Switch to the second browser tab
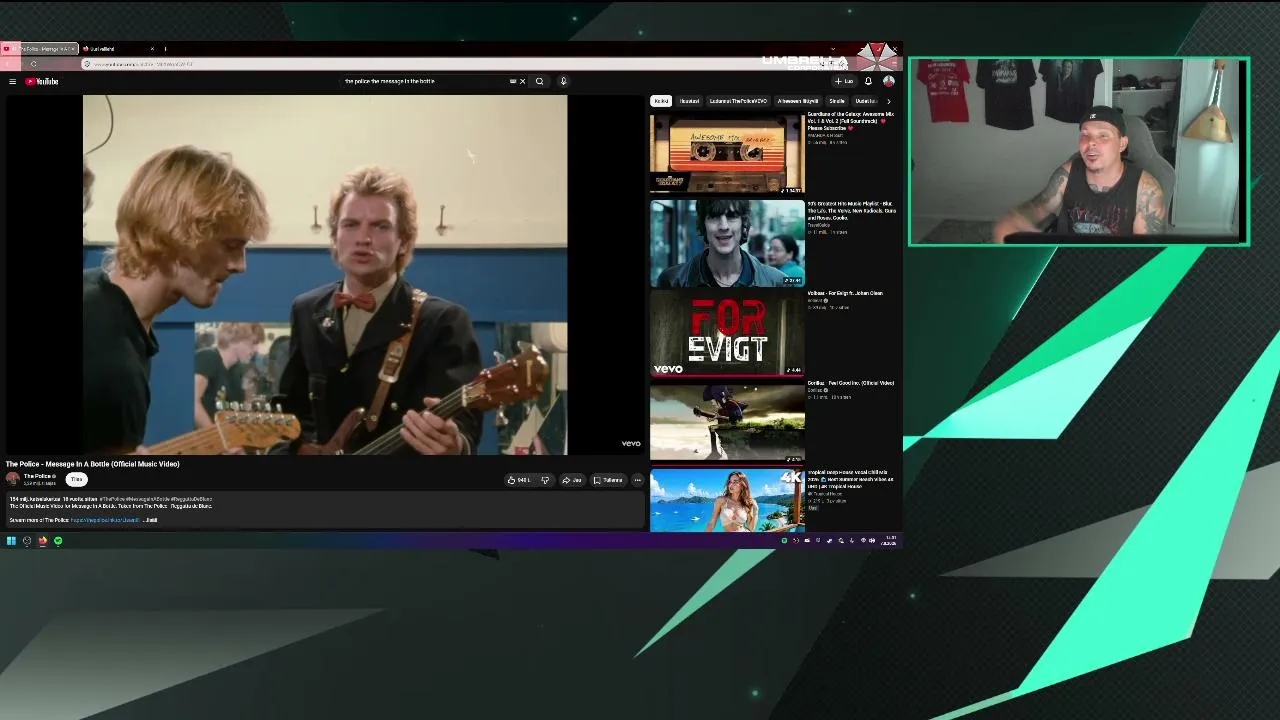 pyautogui.click(x=118, y=48)
